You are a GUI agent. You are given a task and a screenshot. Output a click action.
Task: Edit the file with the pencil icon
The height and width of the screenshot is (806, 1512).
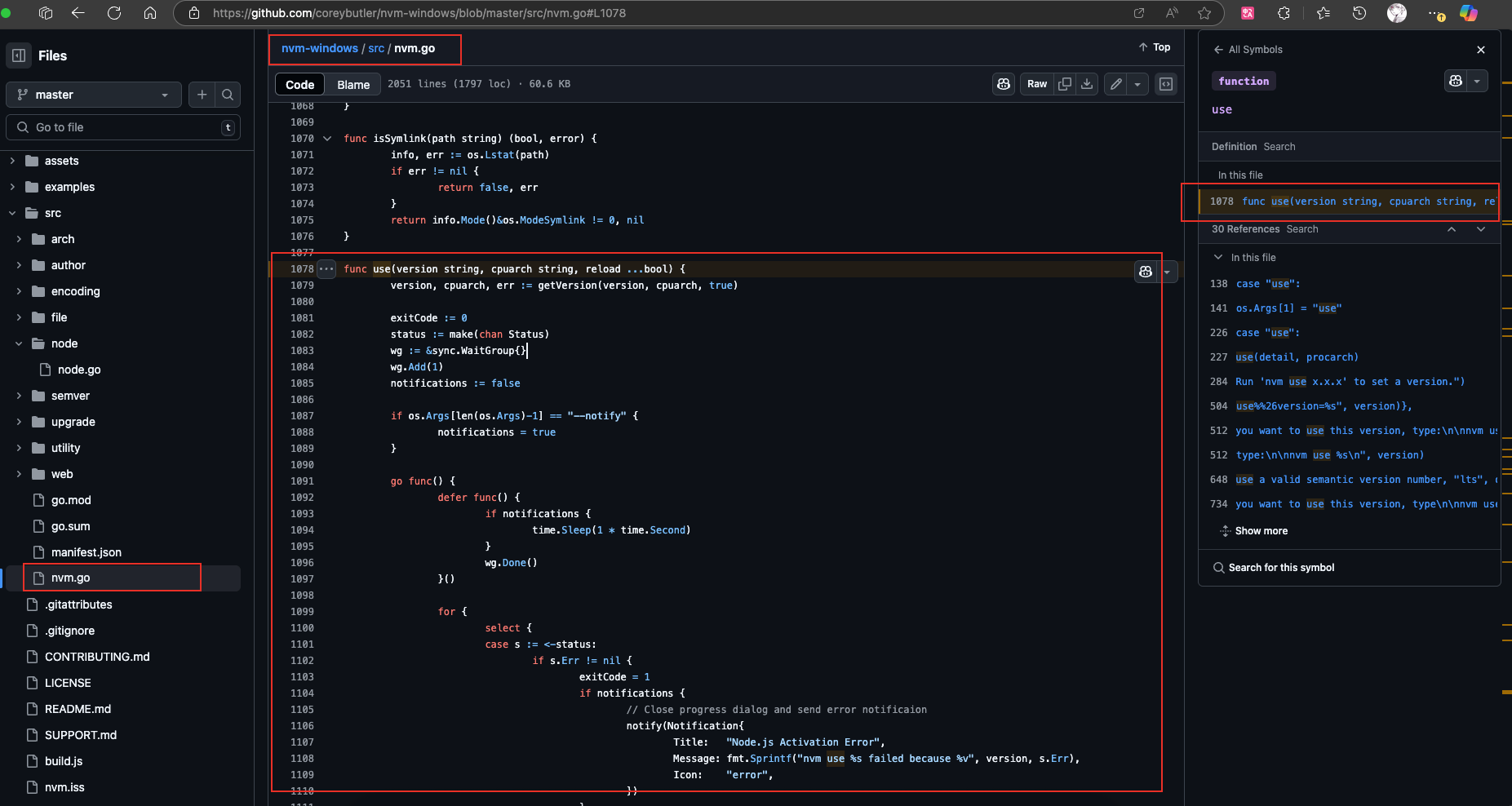pyautogui.click(x=1115, y=84)
